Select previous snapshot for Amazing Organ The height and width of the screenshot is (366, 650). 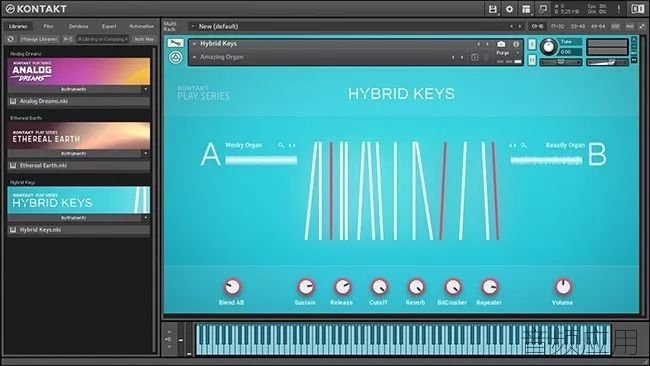(453, 57)
